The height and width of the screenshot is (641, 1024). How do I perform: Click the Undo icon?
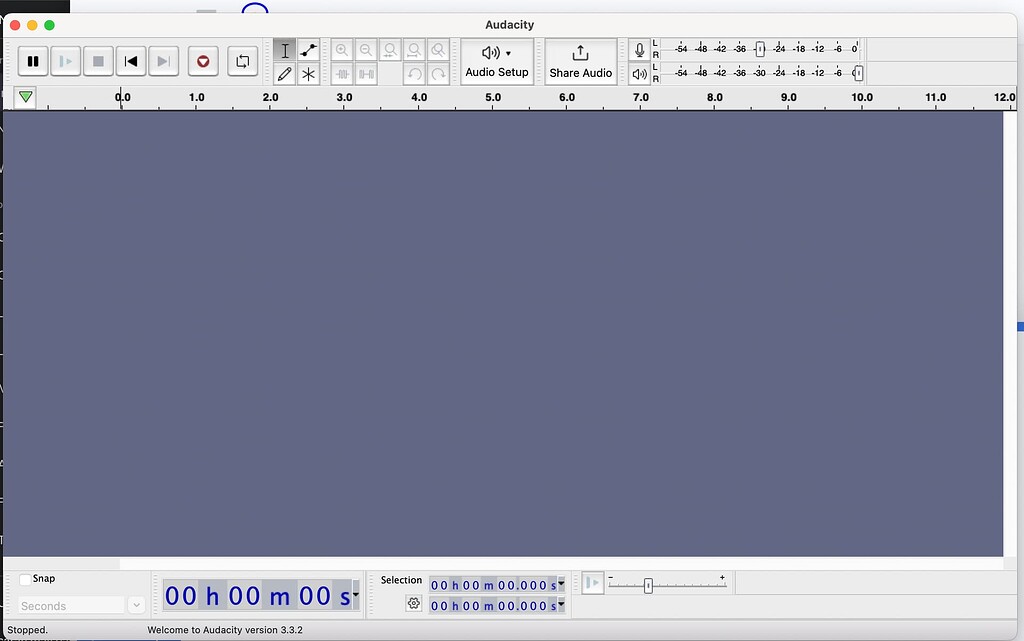point(414,73)
